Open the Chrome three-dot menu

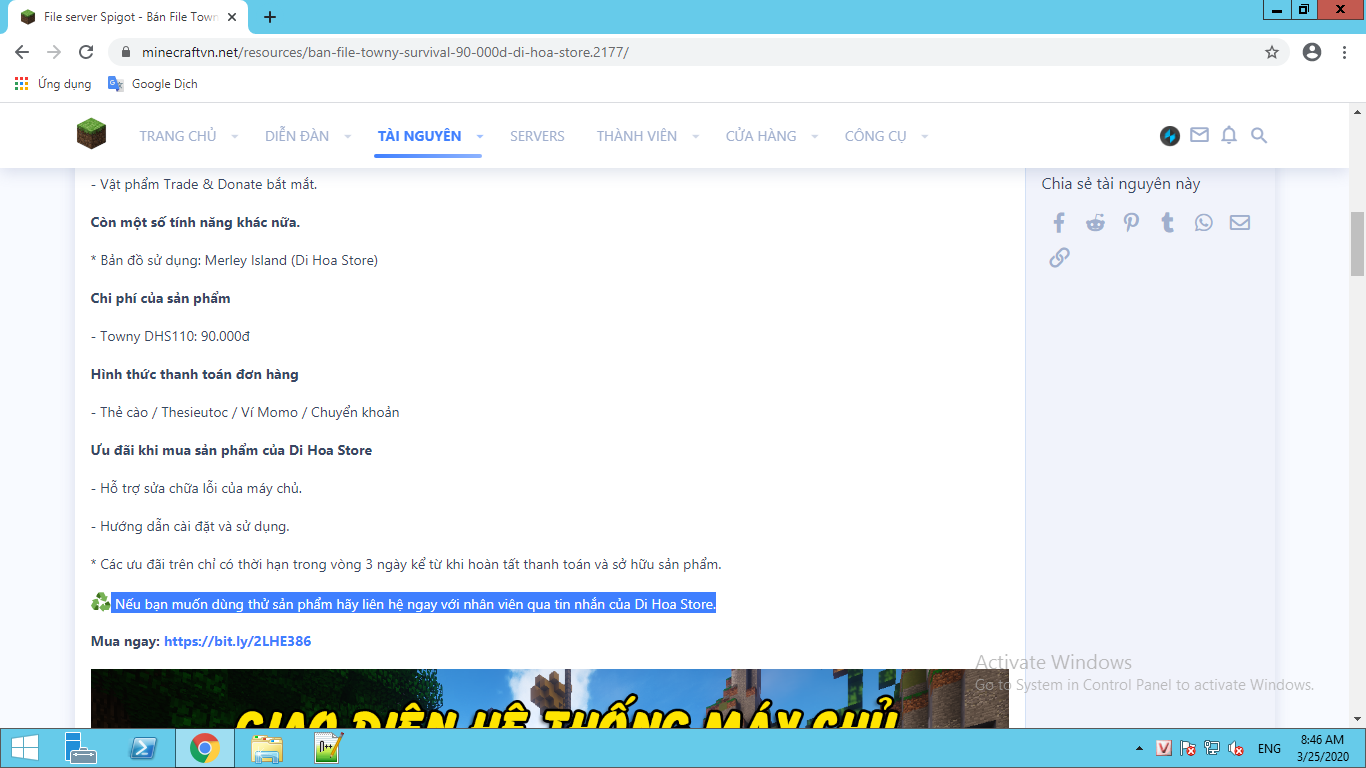[1345, 52]
